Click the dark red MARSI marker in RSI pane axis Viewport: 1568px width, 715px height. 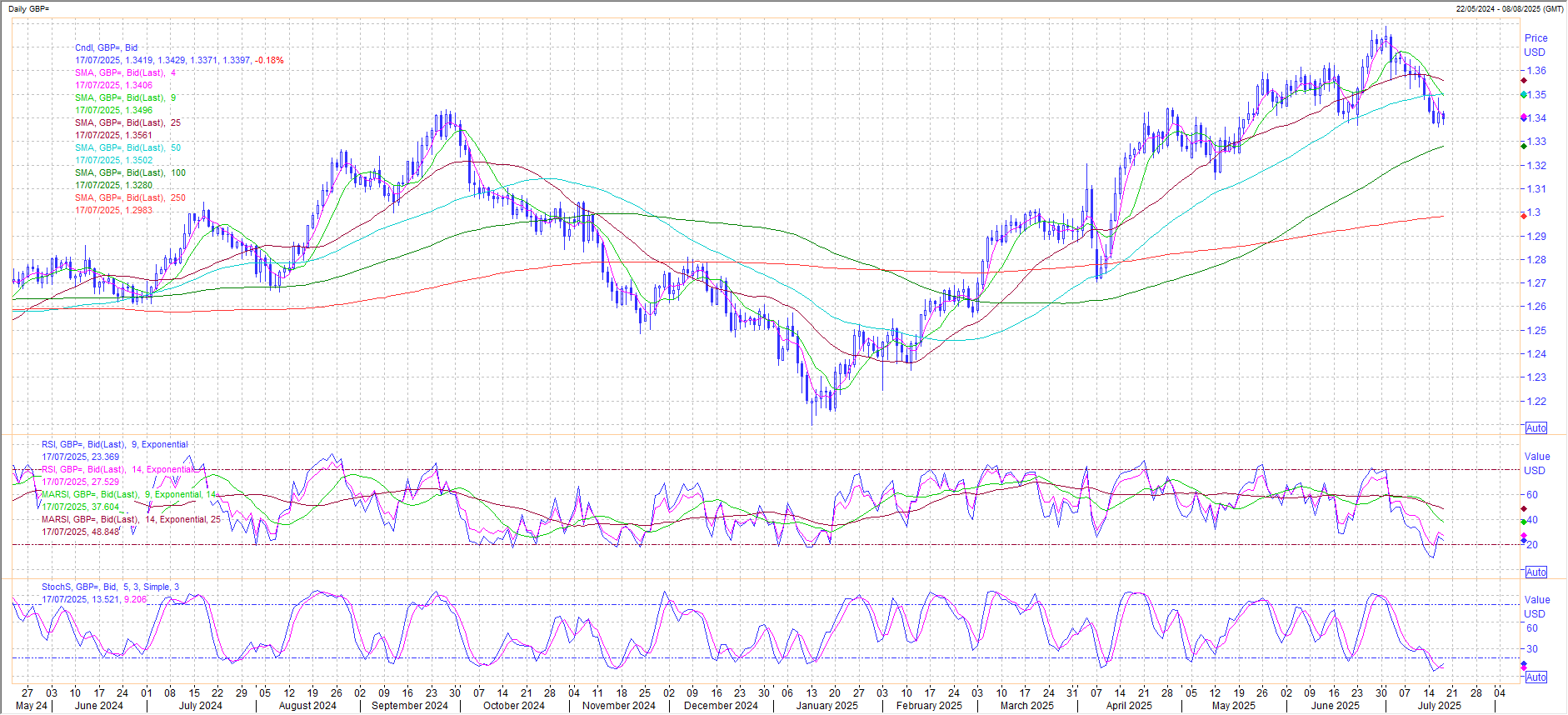click(1524, 508)
